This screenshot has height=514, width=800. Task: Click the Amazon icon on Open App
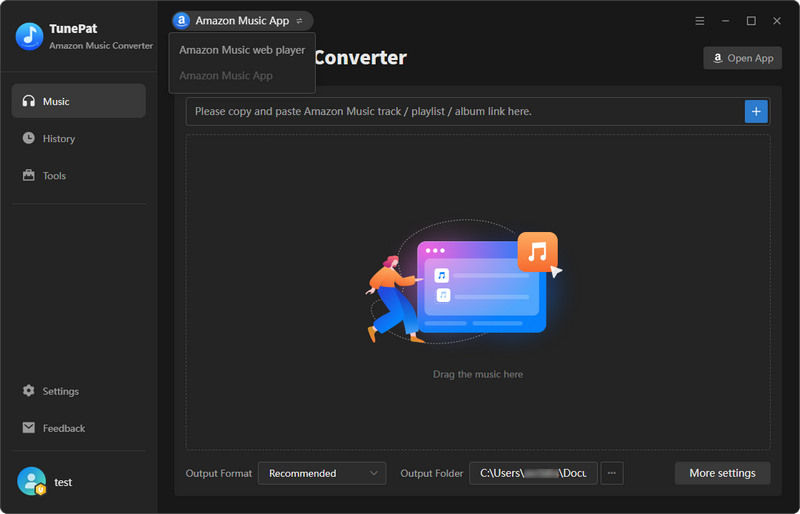[x=718, y=58]
